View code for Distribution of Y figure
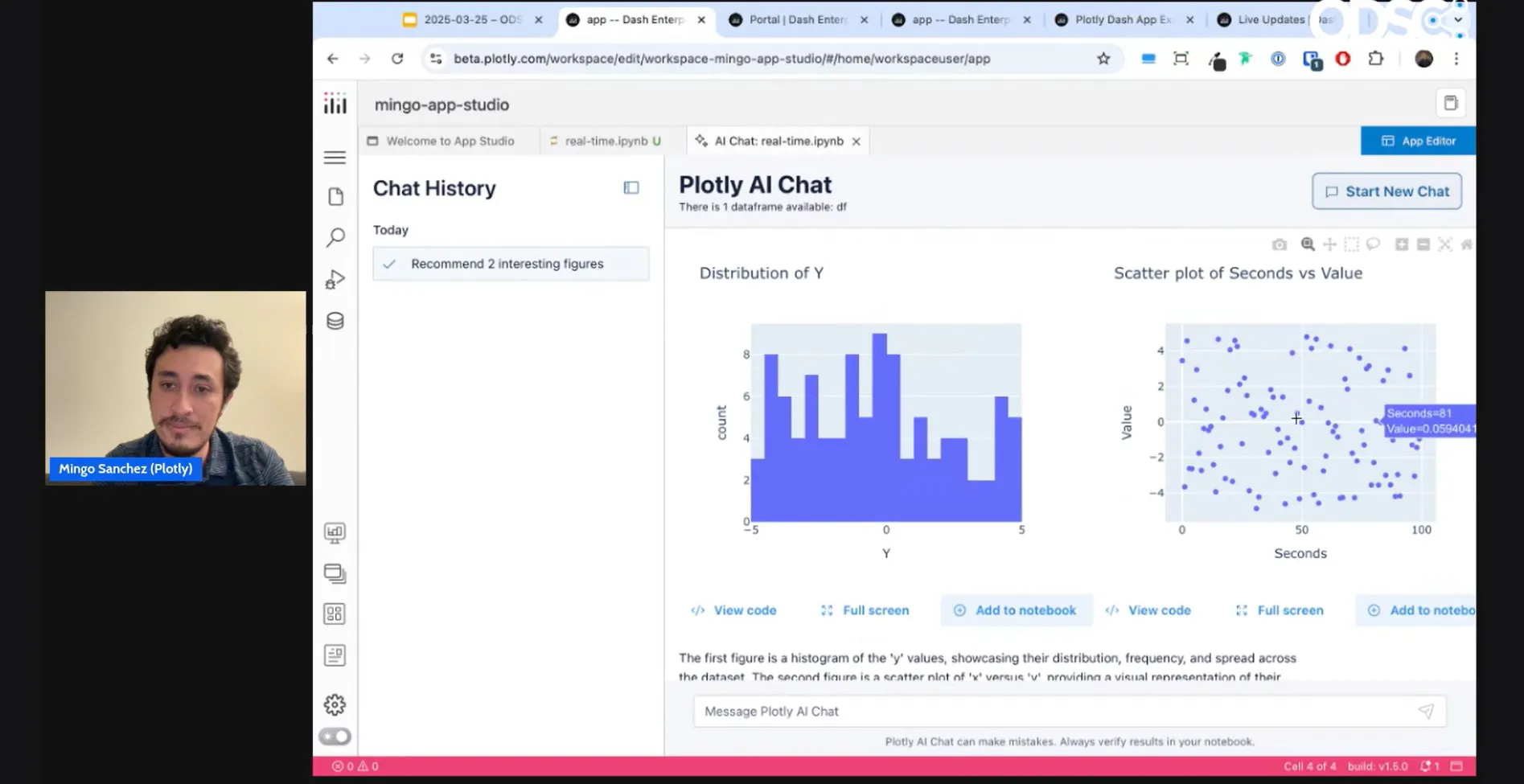Image resolution: width=1524 pixels, height=784 pixels. tap(733, 610)
